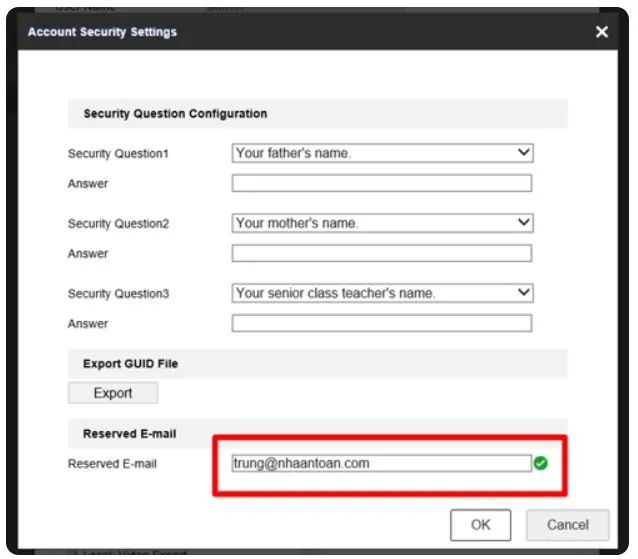Click the answer box under Security Question2
The height and width of the screenshot is (559, 638).
[382, 253]
